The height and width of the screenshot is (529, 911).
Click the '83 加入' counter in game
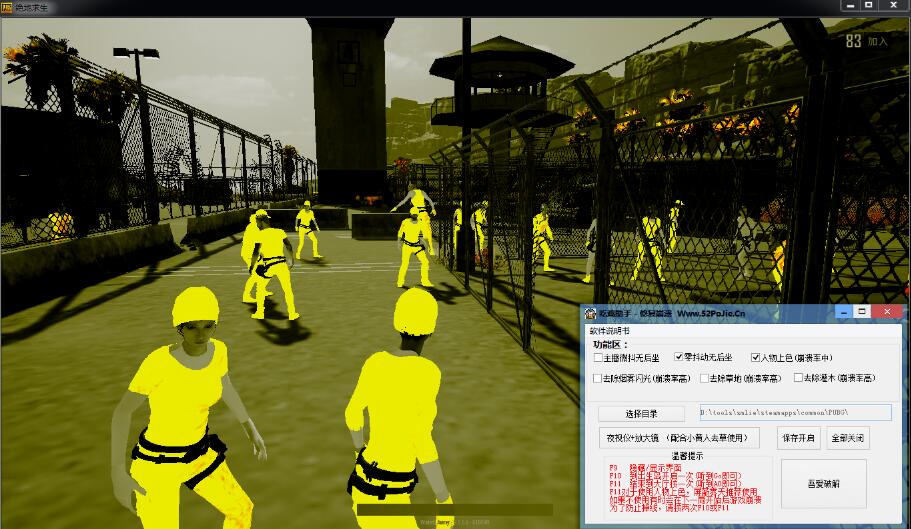tap(866, 41)
